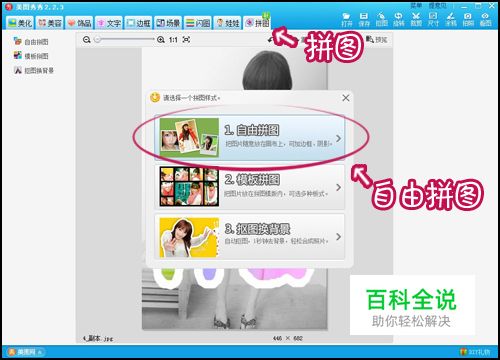This screenshot has width=500, height=360.
Task: Click the arrow chevron on 自由拼图 row
Action: point(339,138)
